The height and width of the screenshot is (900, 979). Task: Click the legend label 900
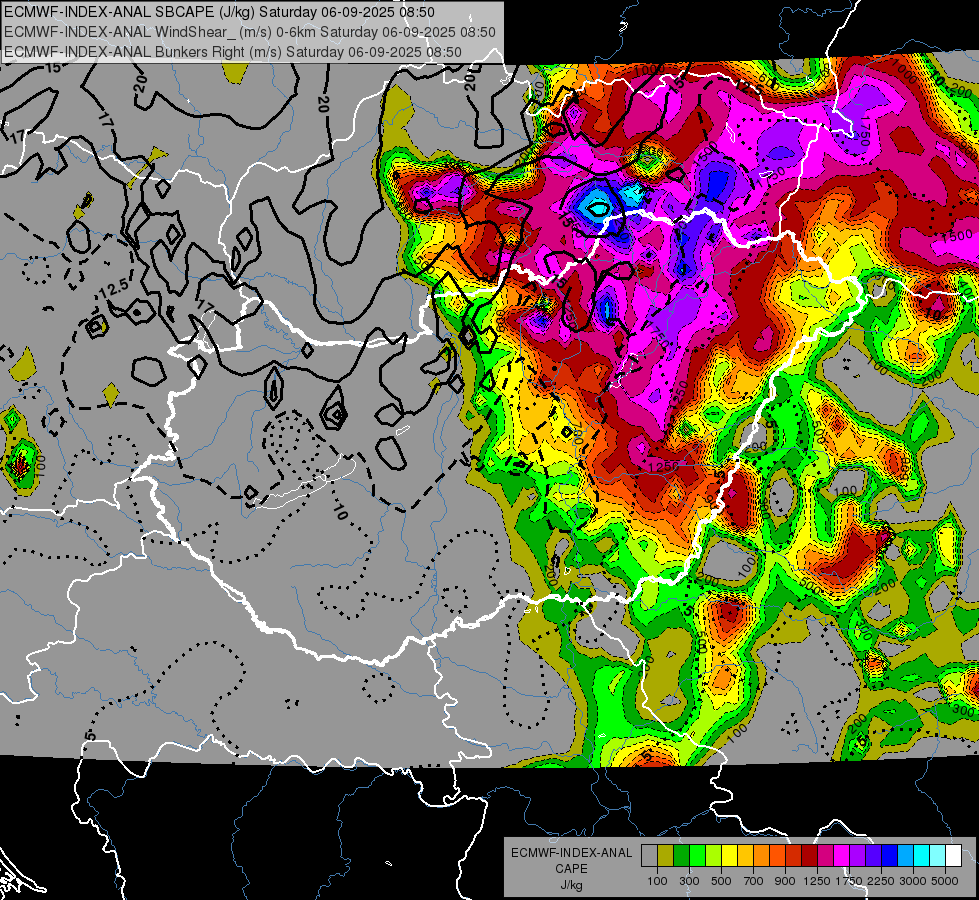click(785, 881)
